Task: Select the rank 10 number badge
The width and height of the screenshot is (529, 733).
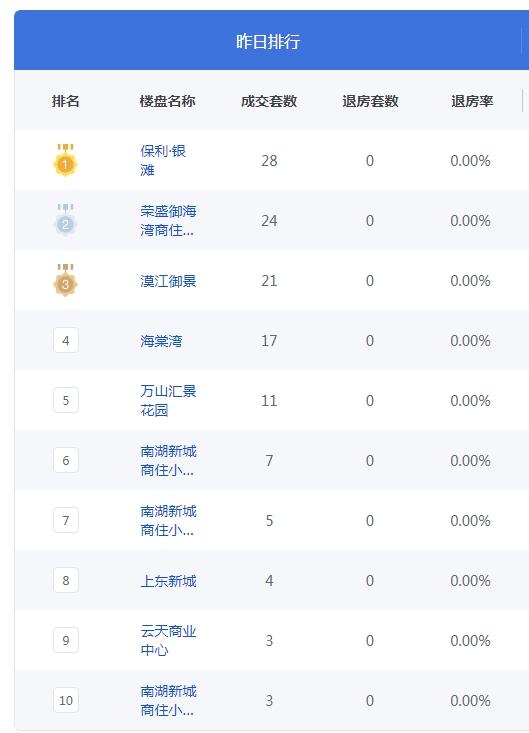Action: coord(66,700)
